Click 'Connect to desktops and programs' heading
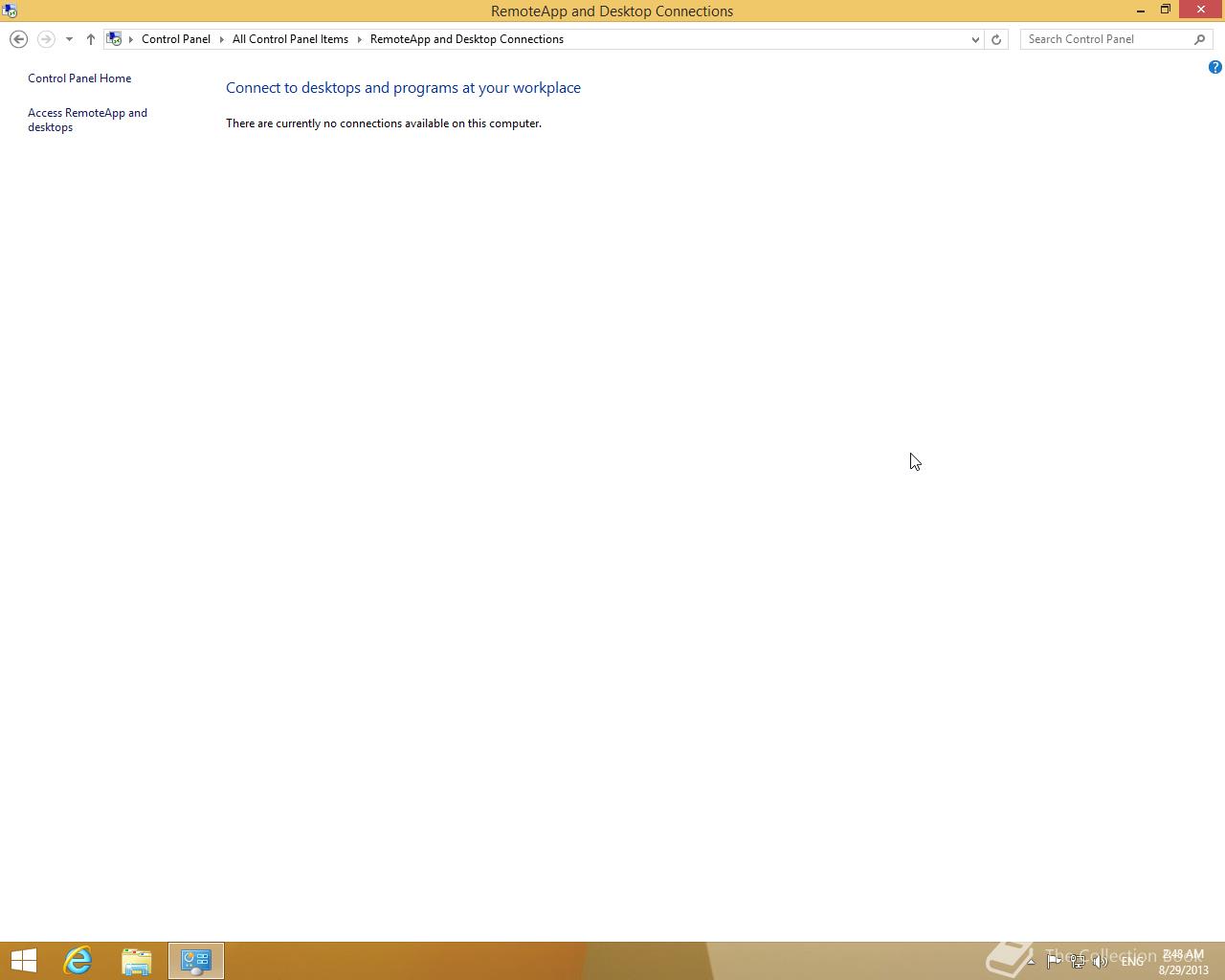 pyautogui.click(x=403, y=87)
